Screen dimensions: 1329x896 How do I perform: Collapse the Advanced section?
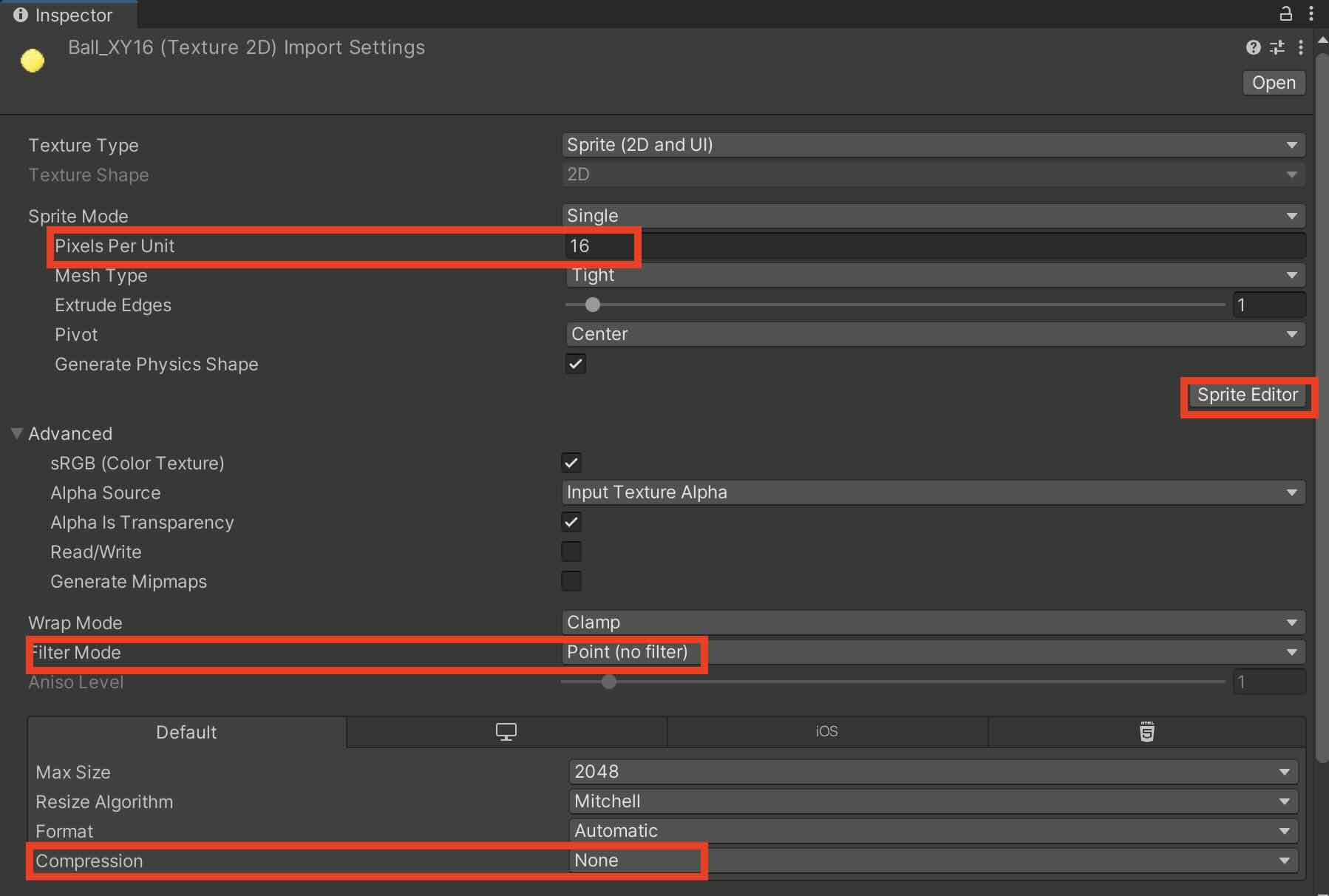[x=17, y=433]
